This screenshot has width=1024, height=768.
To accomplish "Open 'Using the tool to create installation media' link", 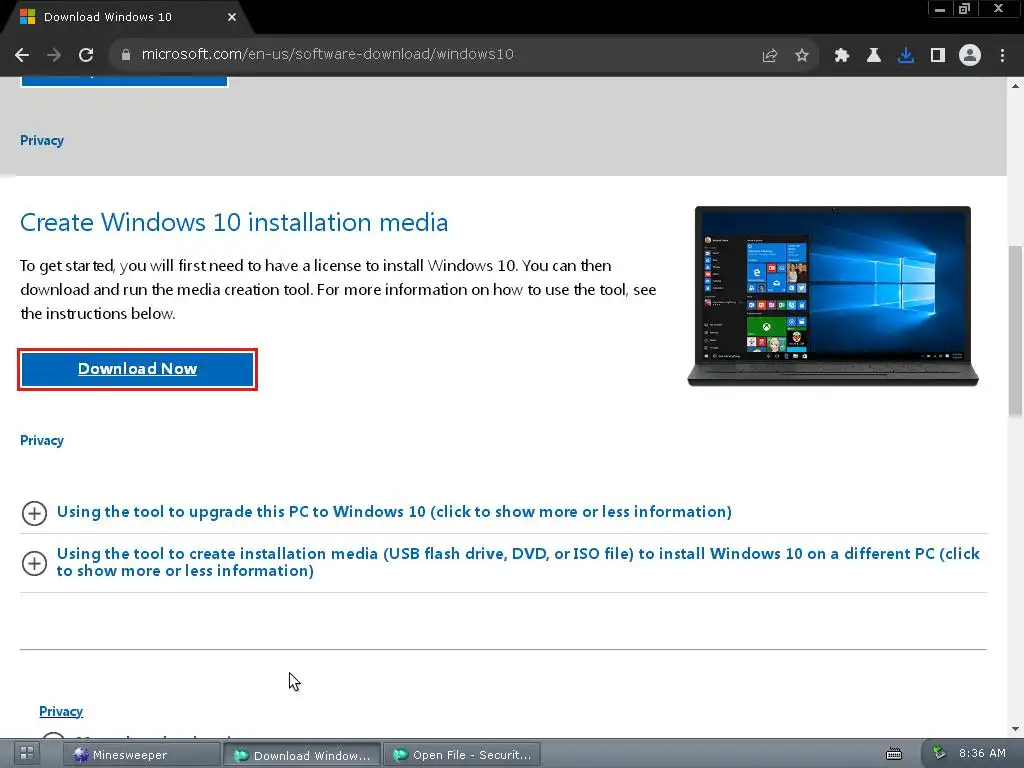I will tap(518, 562).
